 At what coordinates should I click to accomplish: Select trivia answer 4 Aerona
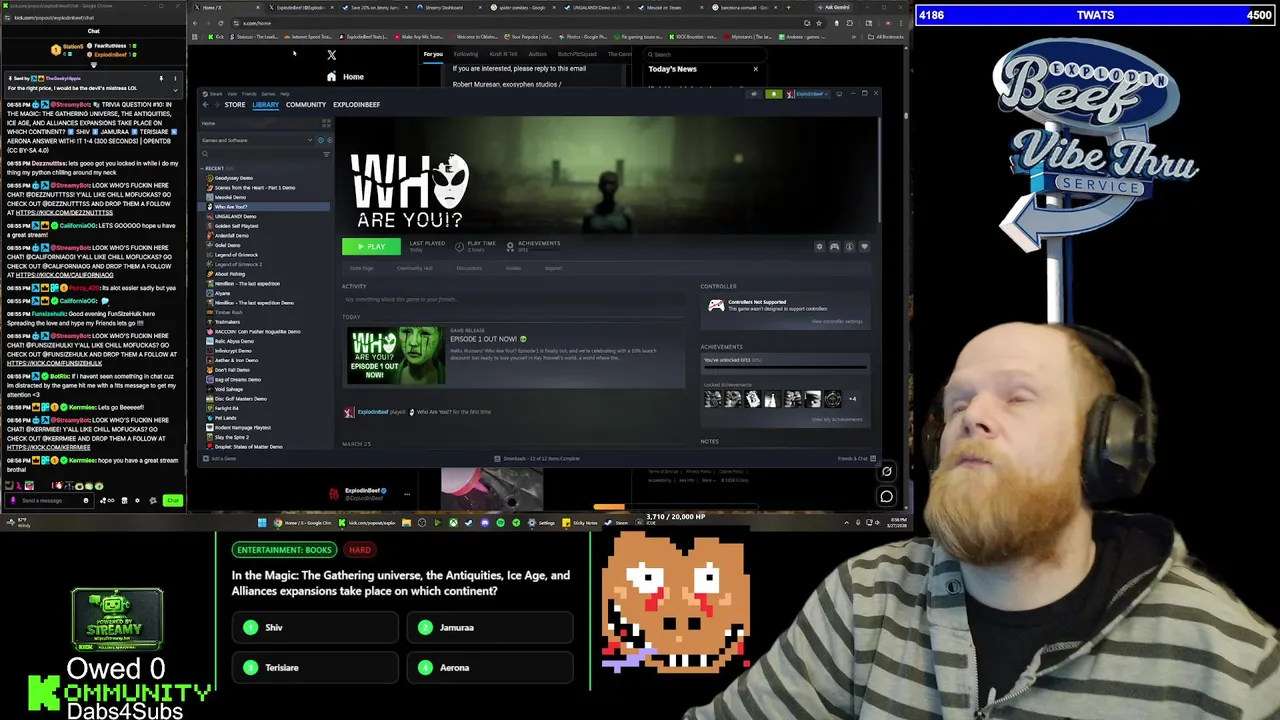point(490,668)
